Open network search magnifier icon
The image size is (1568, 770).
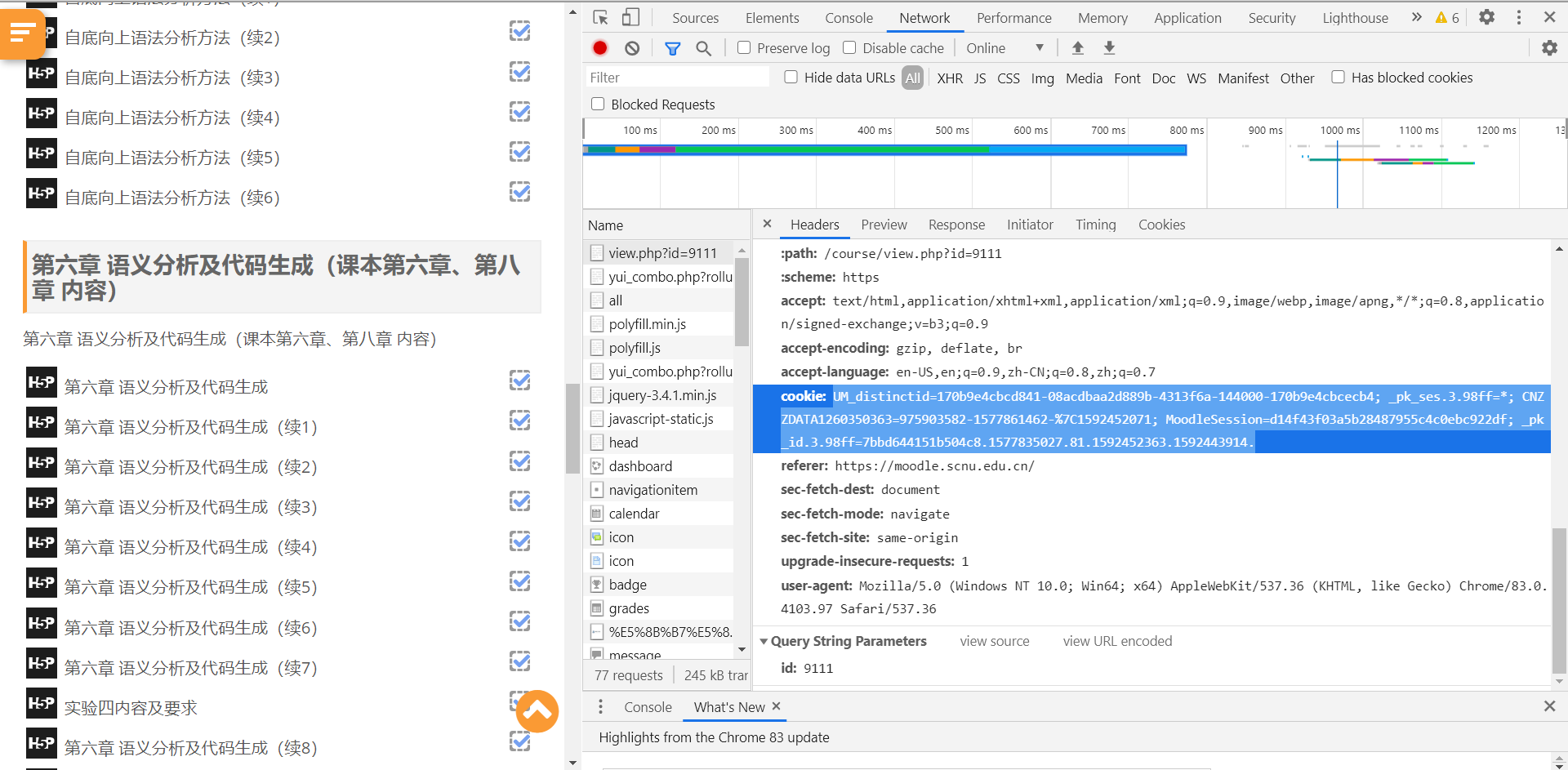703,48
